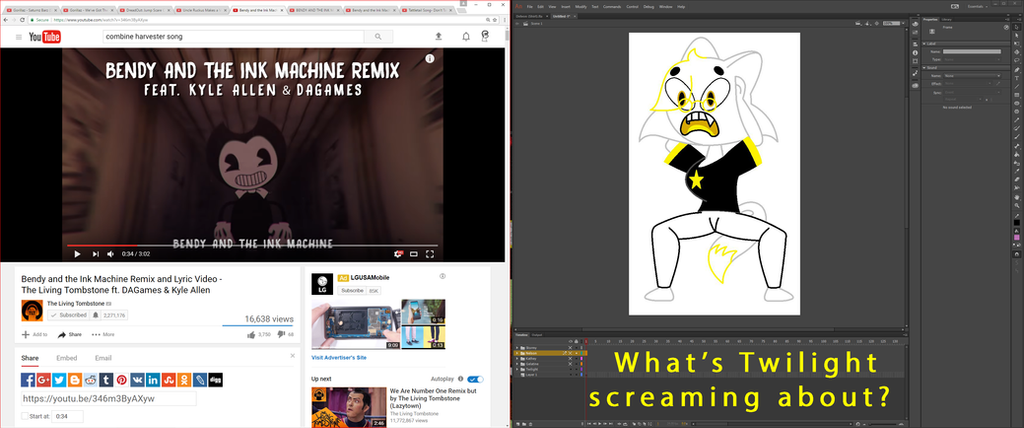Viewport: 1024px width, 428px height.
Task: Expand the Nelson layer folder
Action: click(x=517, y=354)
